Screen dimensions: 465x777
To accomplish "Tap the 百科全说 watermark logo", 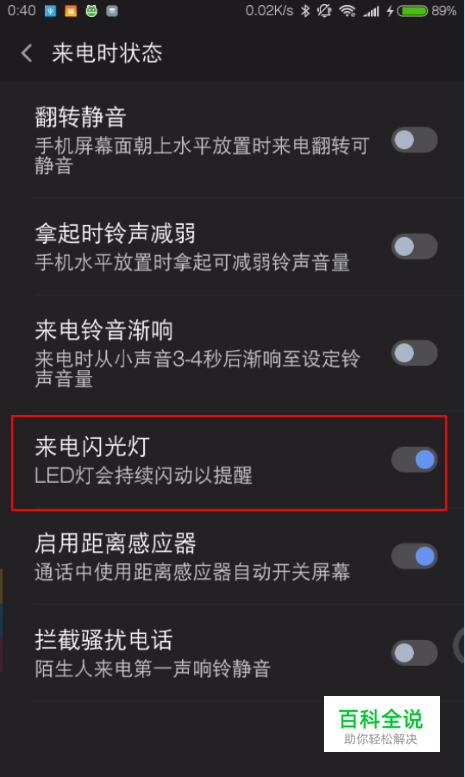I will tap(382, 724).
